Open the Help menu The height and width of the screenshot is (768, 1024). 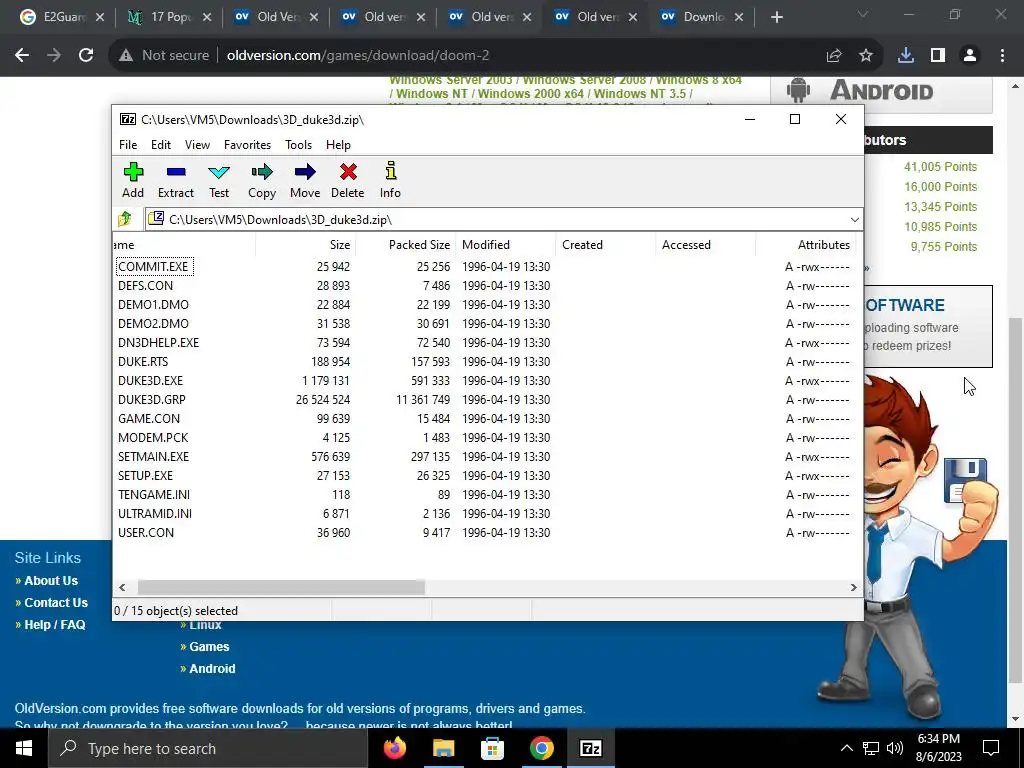pyautogui.click(x=338, y=145)
